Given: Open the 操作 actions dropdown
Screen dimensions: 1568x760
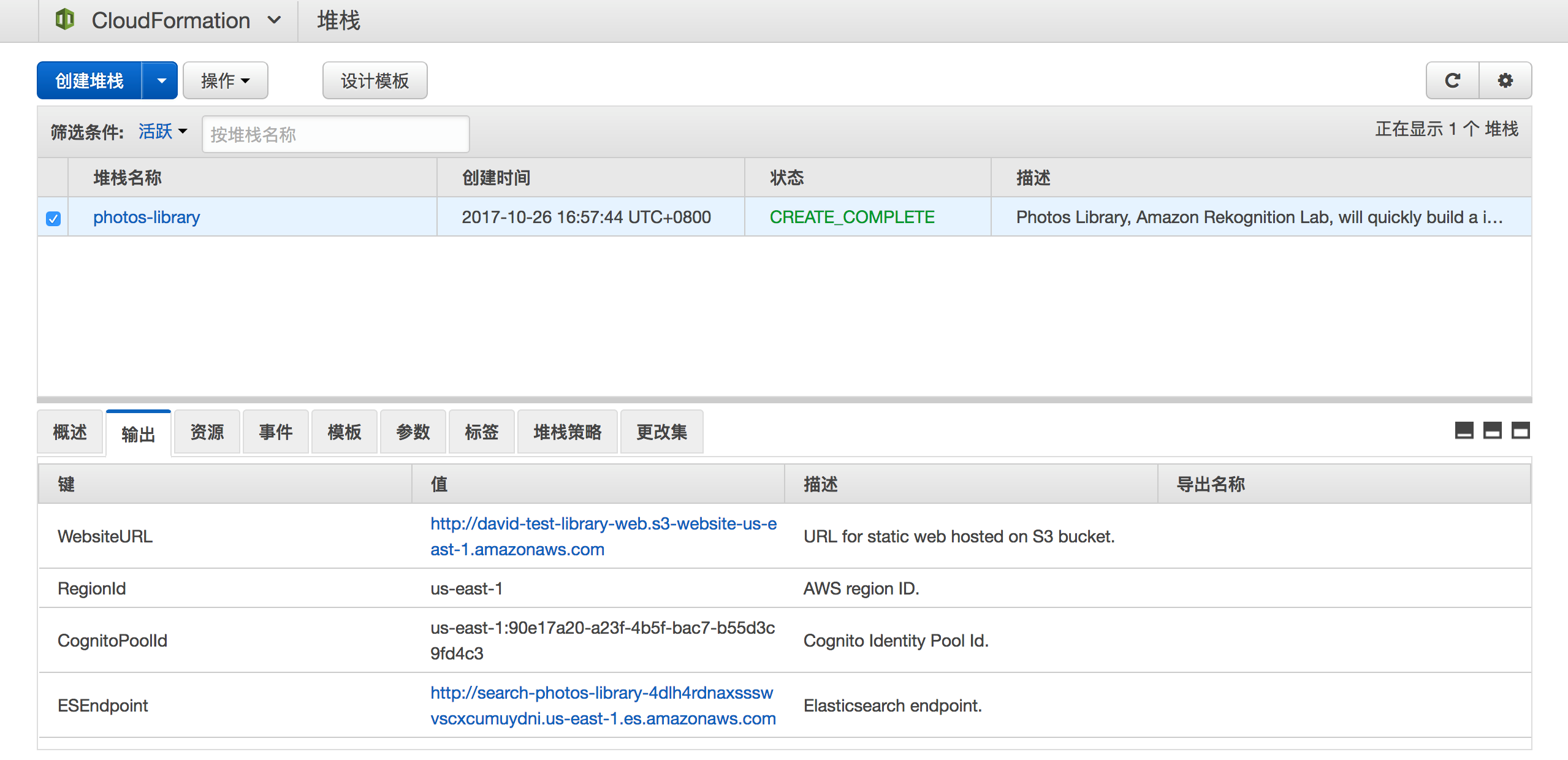Looking at the screenshot, I should (x=225, y=80).
